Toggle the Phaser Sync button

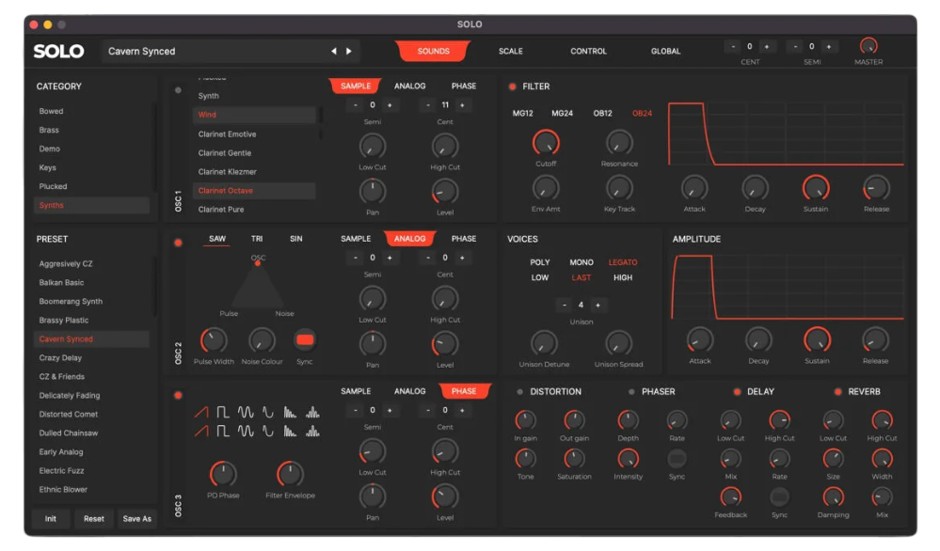(677, 459)
